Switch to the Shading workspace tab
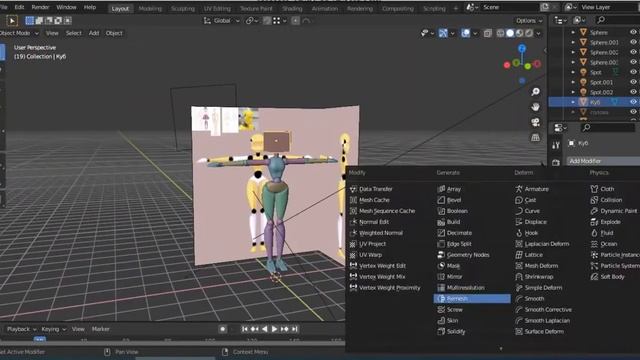This screenshot has width=640, height=360. 292,9
